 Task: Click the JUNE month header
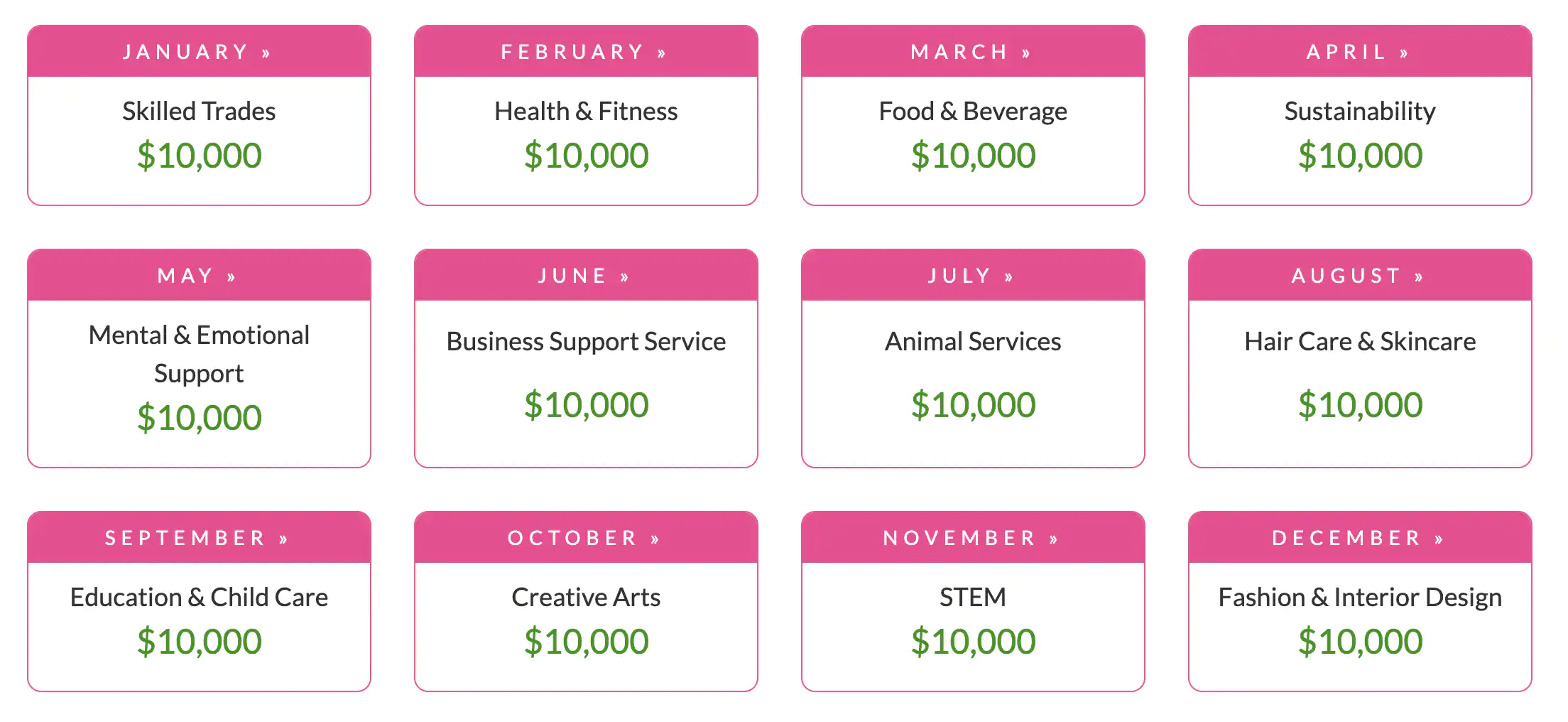(584, 276)
